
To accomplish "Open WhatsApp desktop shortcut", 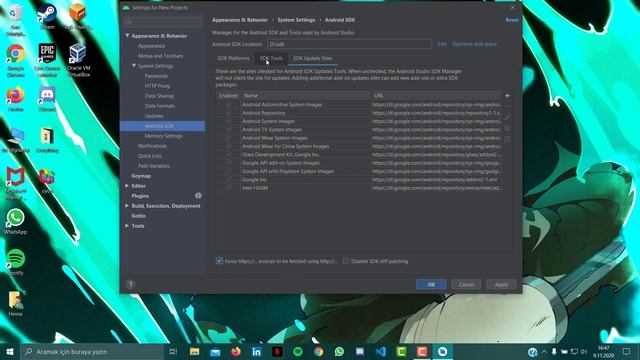I will pos(16,222).
